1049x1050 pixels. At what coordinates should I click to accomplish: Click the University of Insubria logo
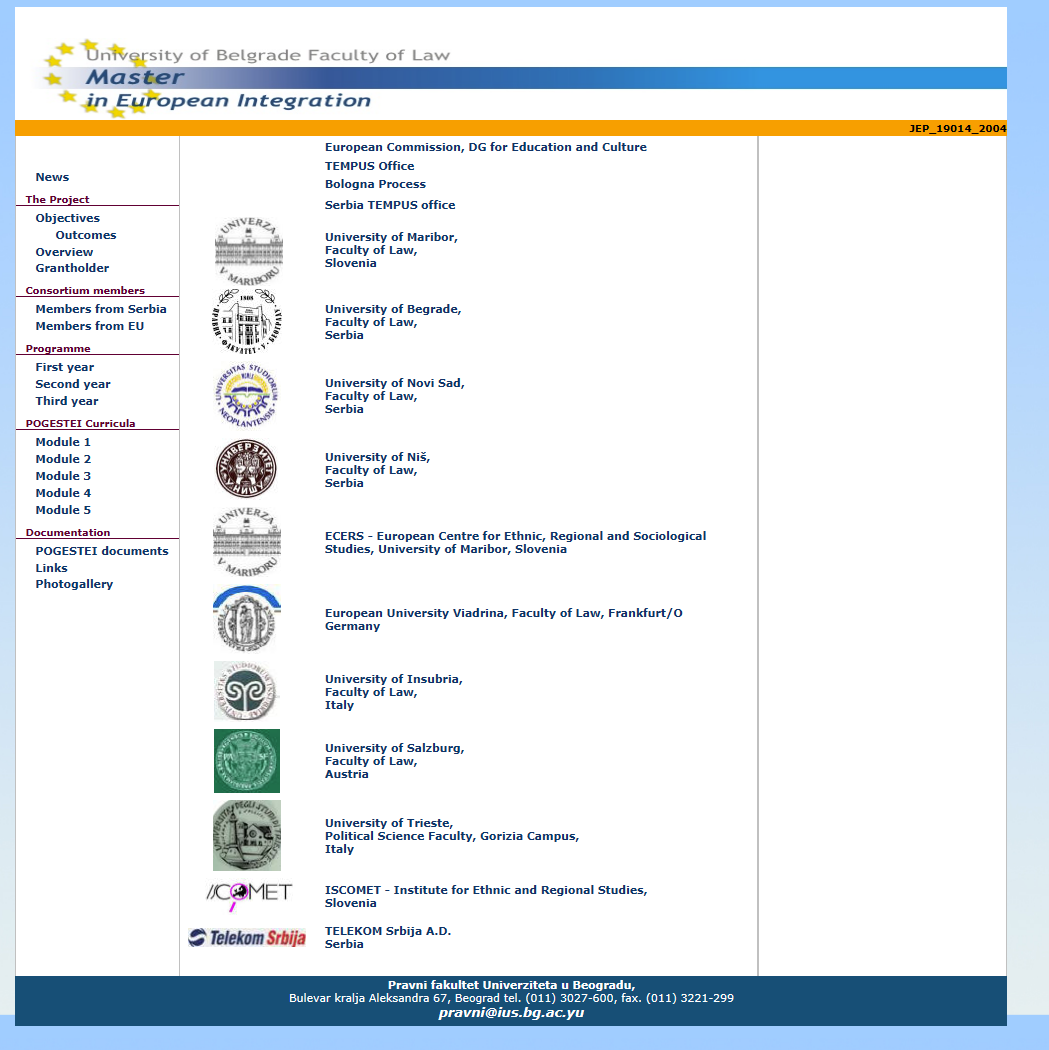pyautogui.click(x=247, y=691)
